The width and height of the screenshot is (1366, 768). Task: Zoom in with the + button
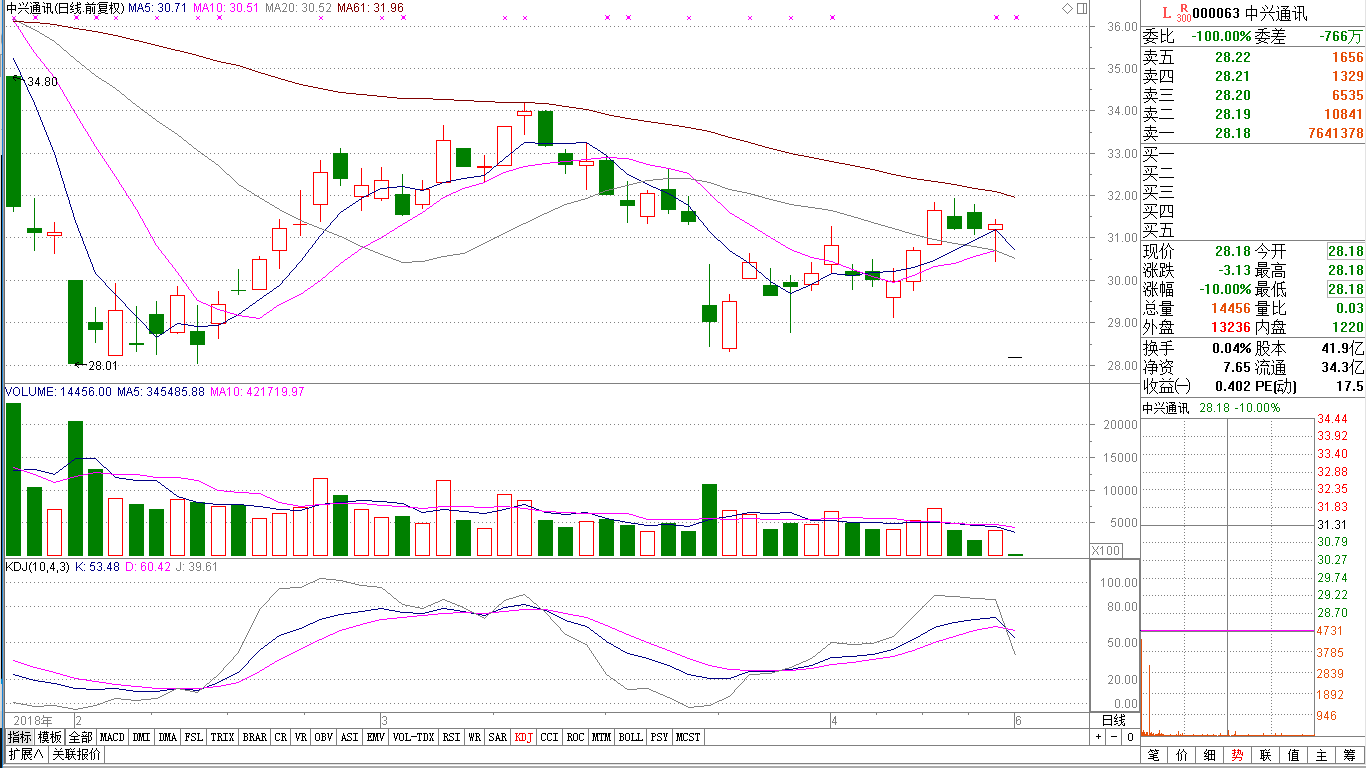click(1099, 737)
